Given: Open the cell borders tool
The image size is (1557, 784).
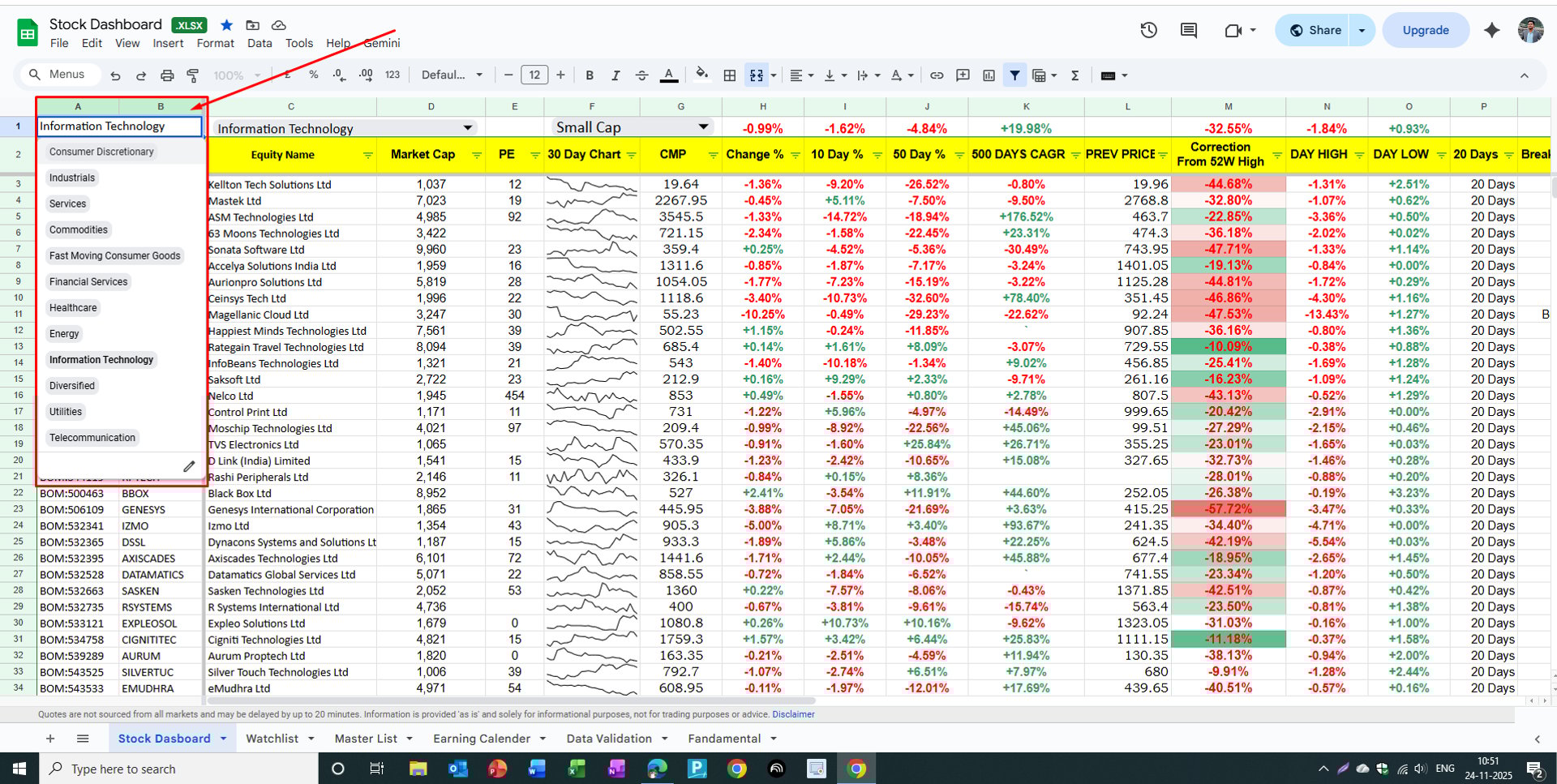Looking at the screenshot, I should click(730, 75).
